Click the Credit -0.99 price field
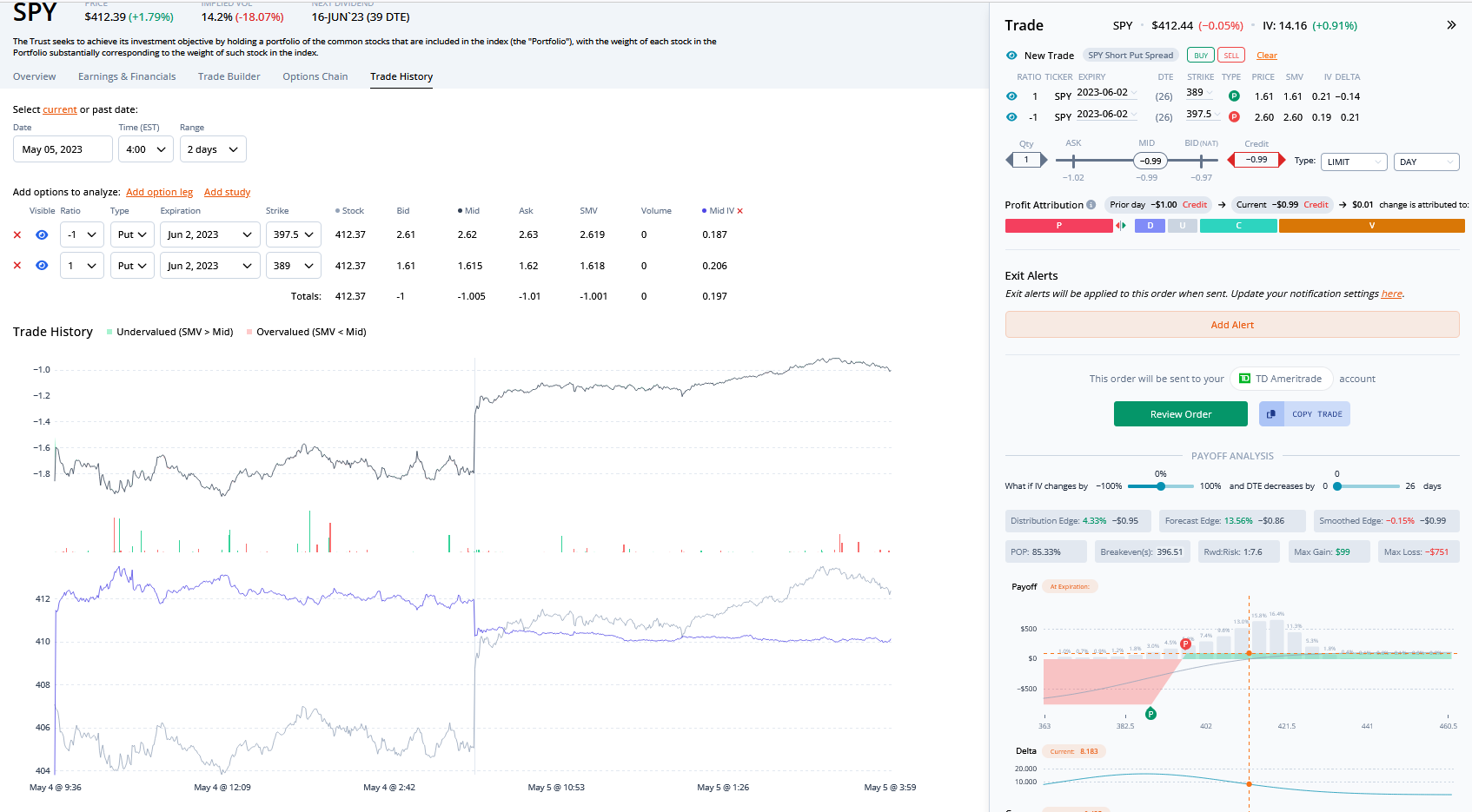The image size is (1472, 812). click(x=1257, y=160)
